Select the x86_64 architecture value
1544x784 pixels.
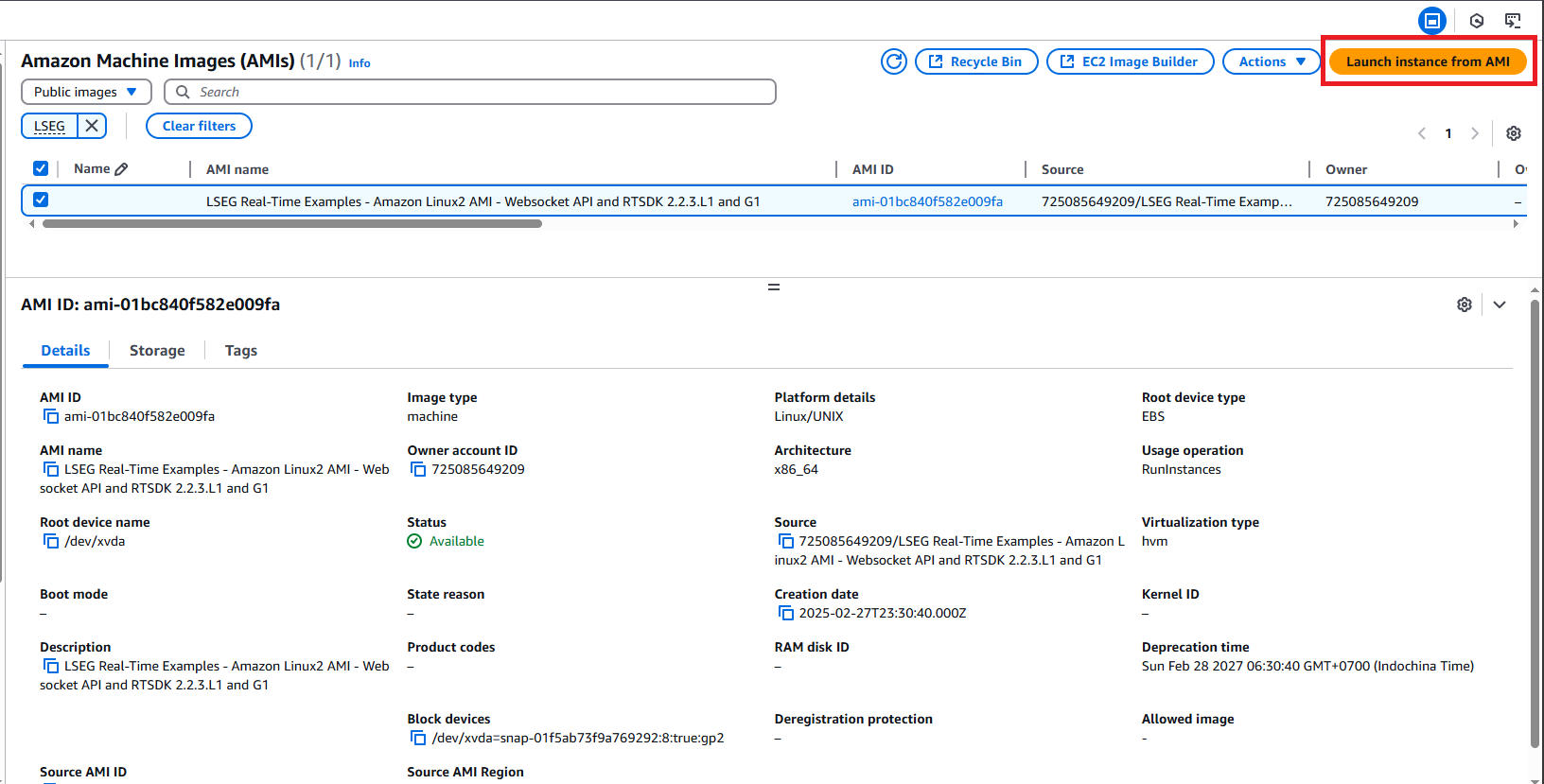pyautogui.click(x=797, y=469)
